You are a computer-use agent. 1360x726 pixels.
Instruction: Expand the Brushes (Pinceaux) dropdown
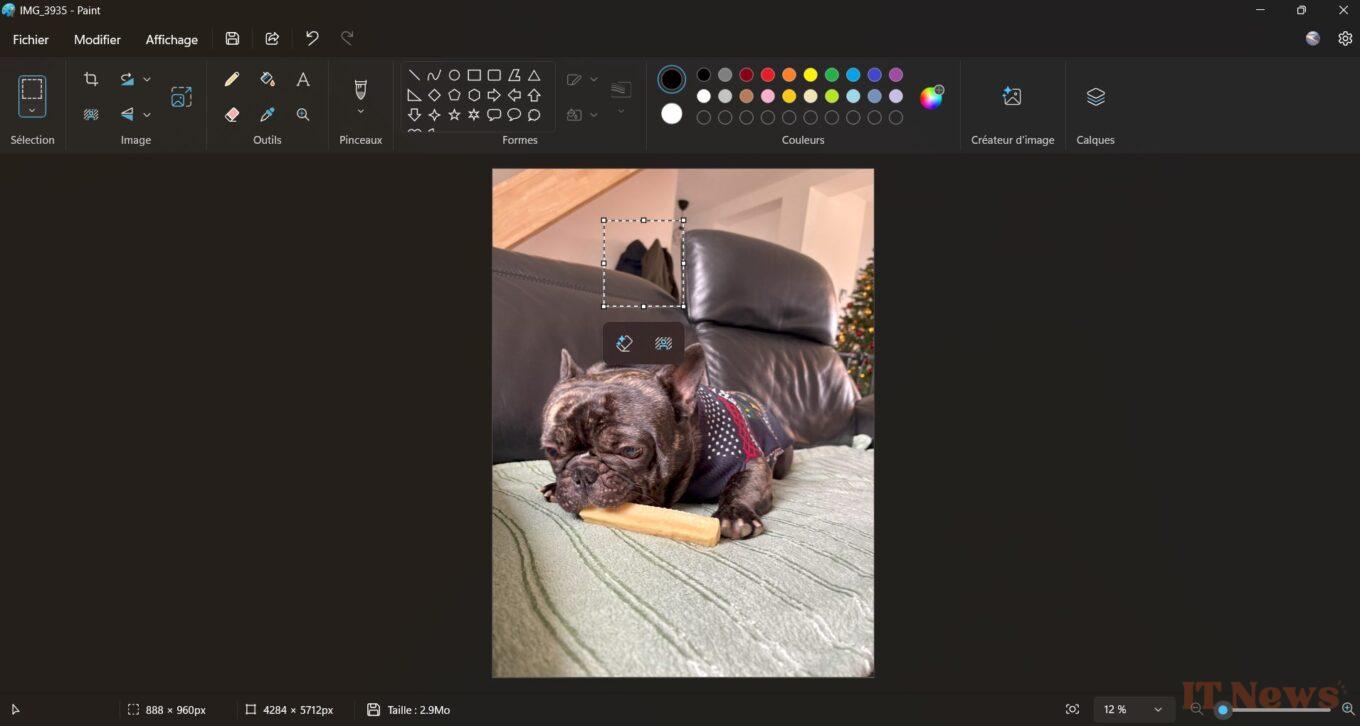point(361,112)
